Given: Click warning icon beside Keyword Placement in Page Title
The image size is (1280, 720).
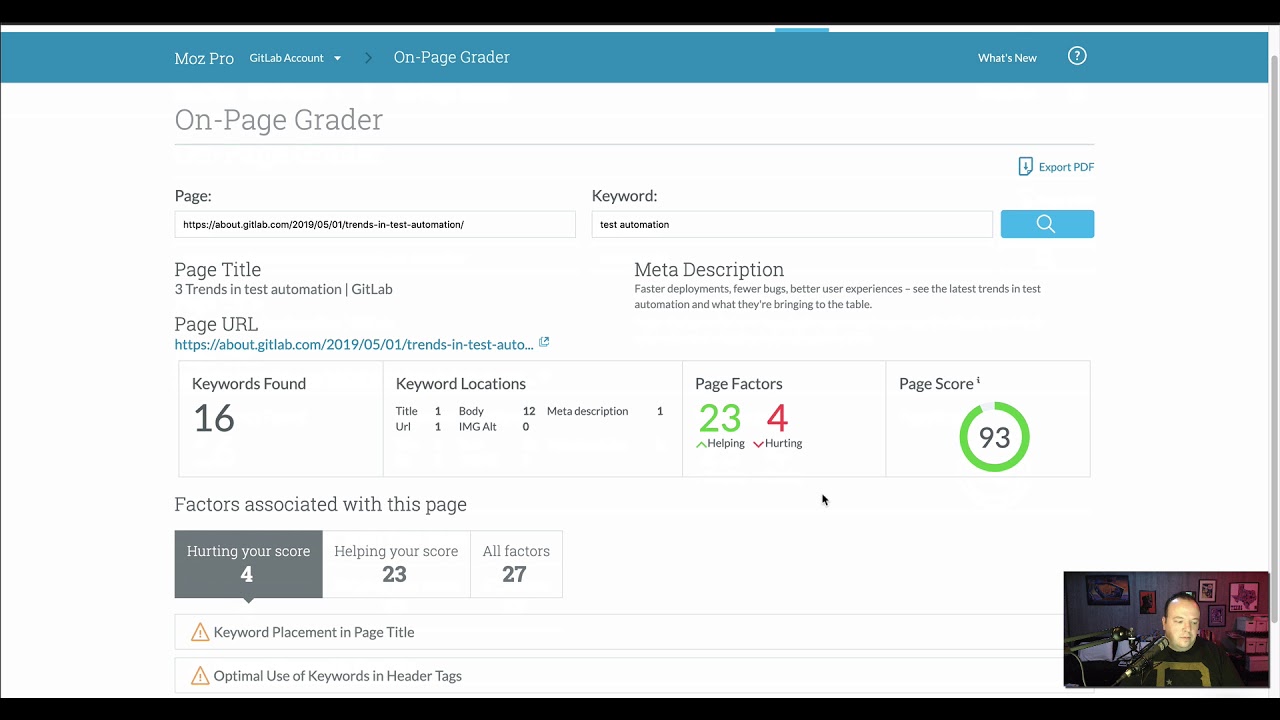Looking at the screenshot, I should pyautogui.click(x=199, y=632).
